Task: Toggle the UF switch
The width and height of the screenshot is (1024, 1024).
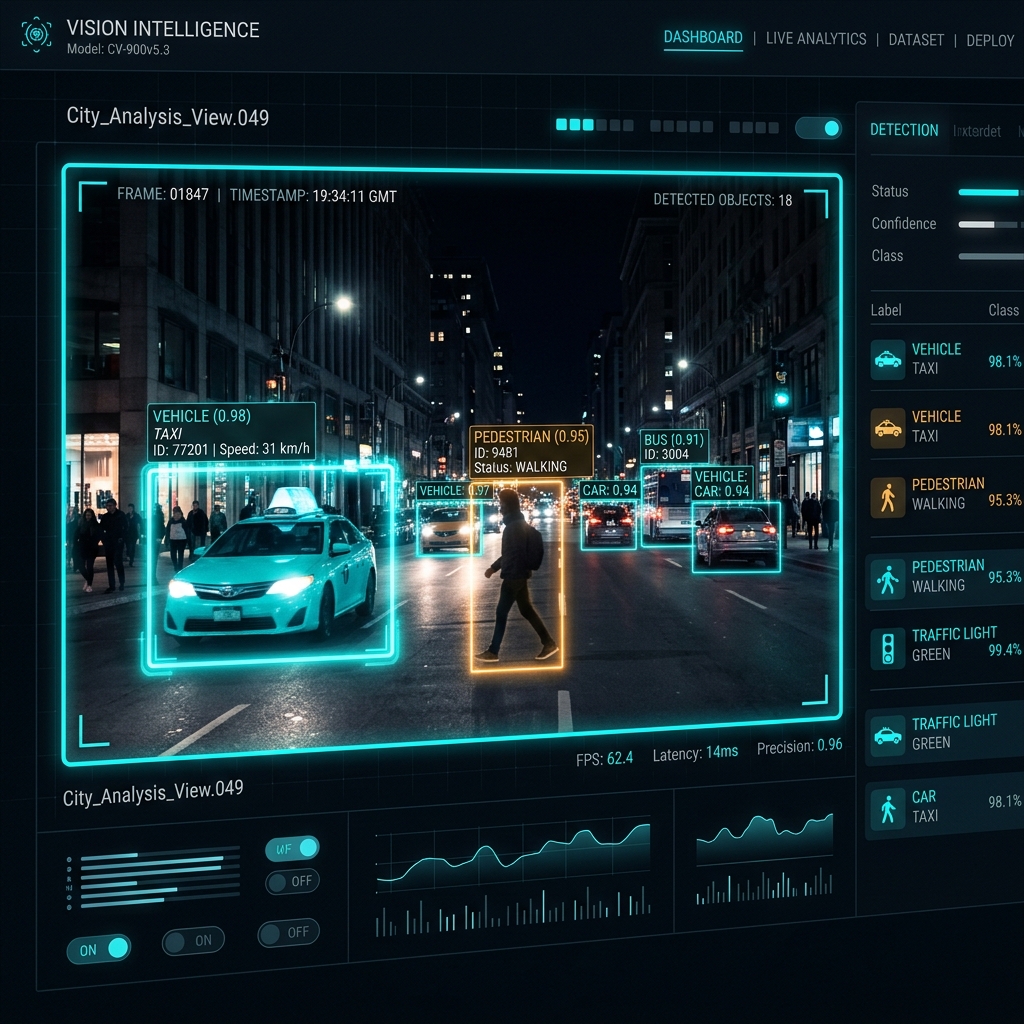Action: click(293, 848)
